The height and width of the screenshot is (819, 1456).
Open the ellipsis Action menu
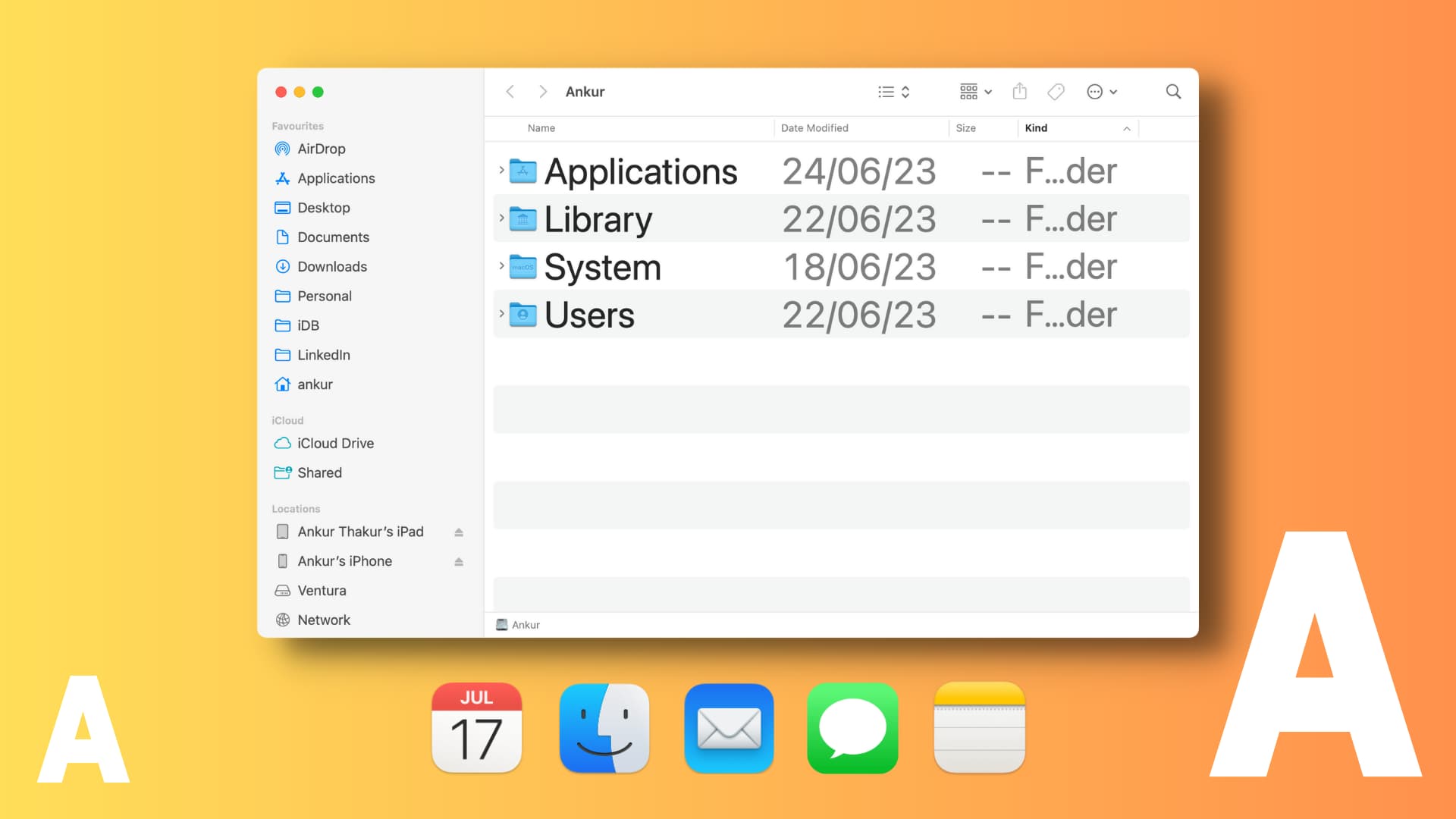[x=1102, y=92]
